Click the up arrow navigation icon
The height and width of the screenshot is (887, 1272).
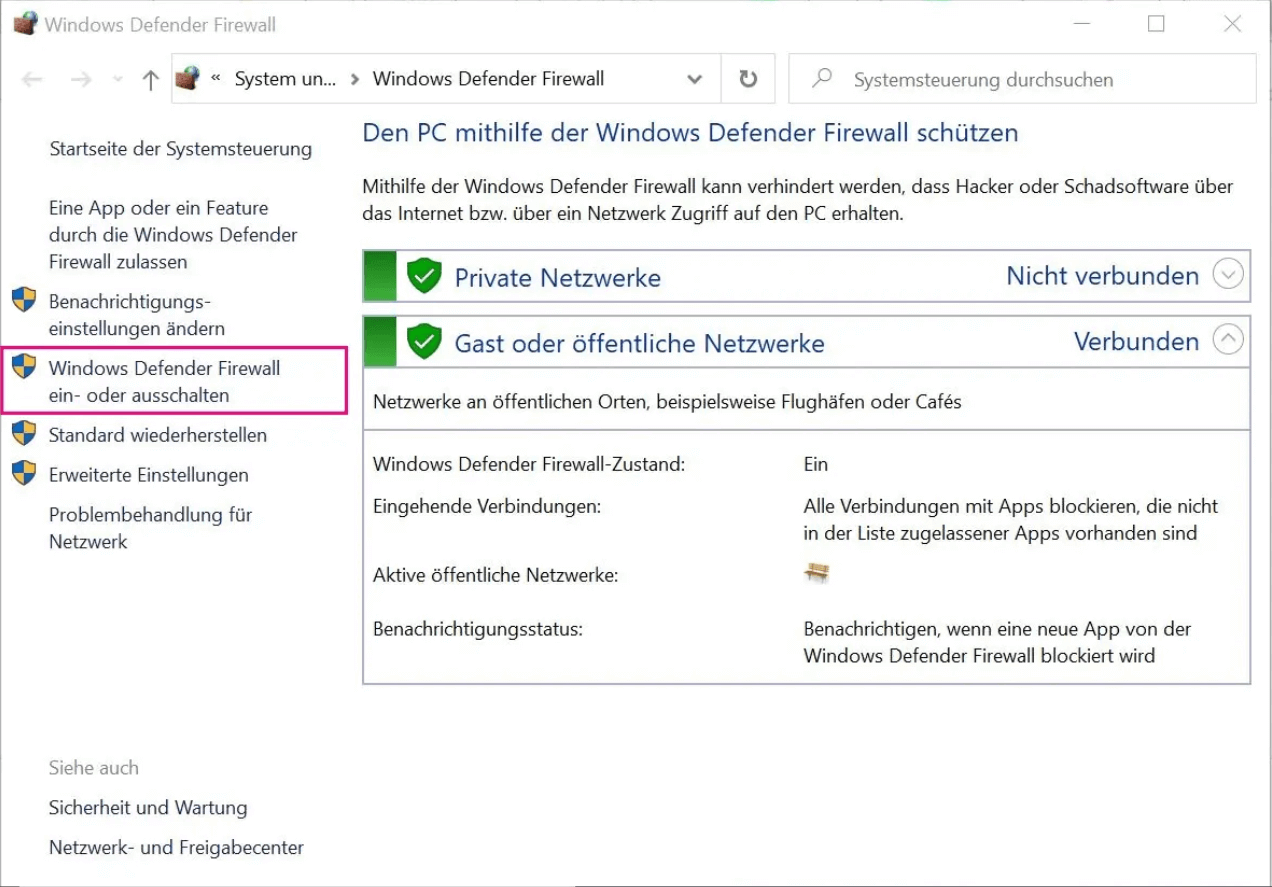coord(149,78)
